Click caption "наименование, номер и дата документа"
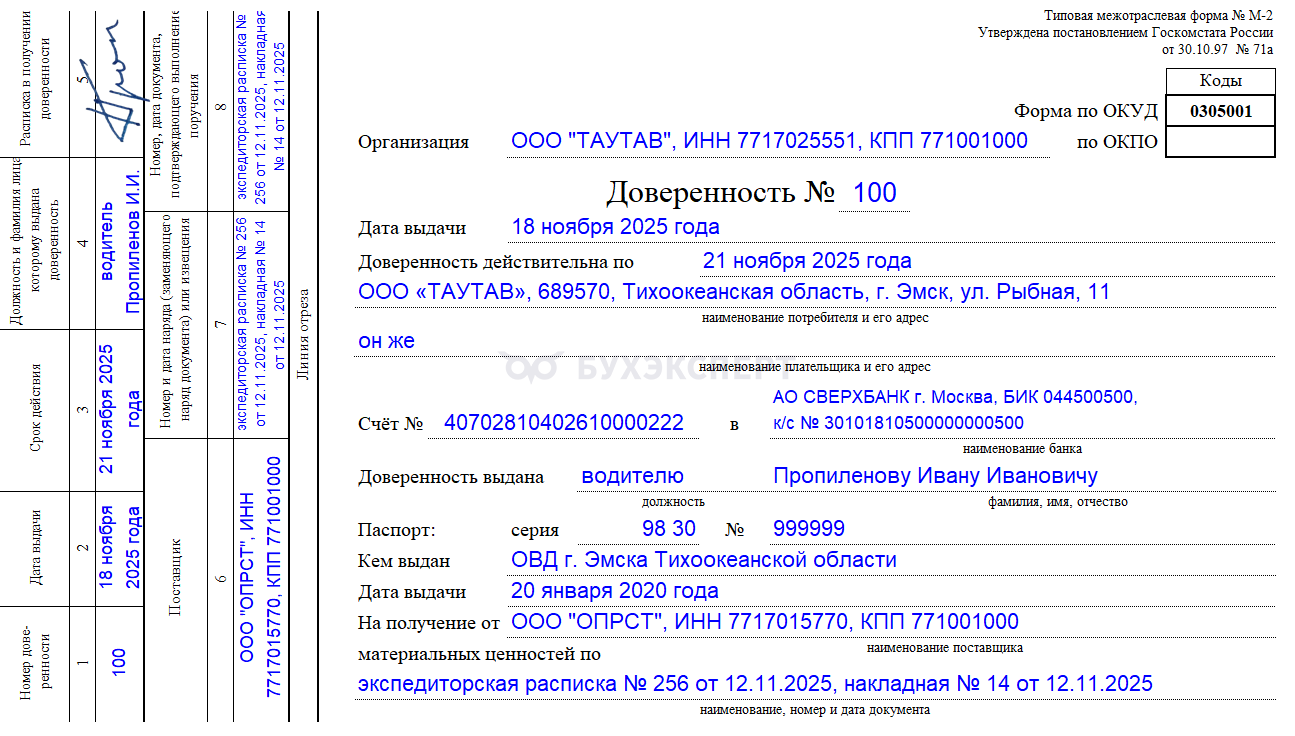The width and height of the screenshot is (1295, 736). [x=815, y=710]
